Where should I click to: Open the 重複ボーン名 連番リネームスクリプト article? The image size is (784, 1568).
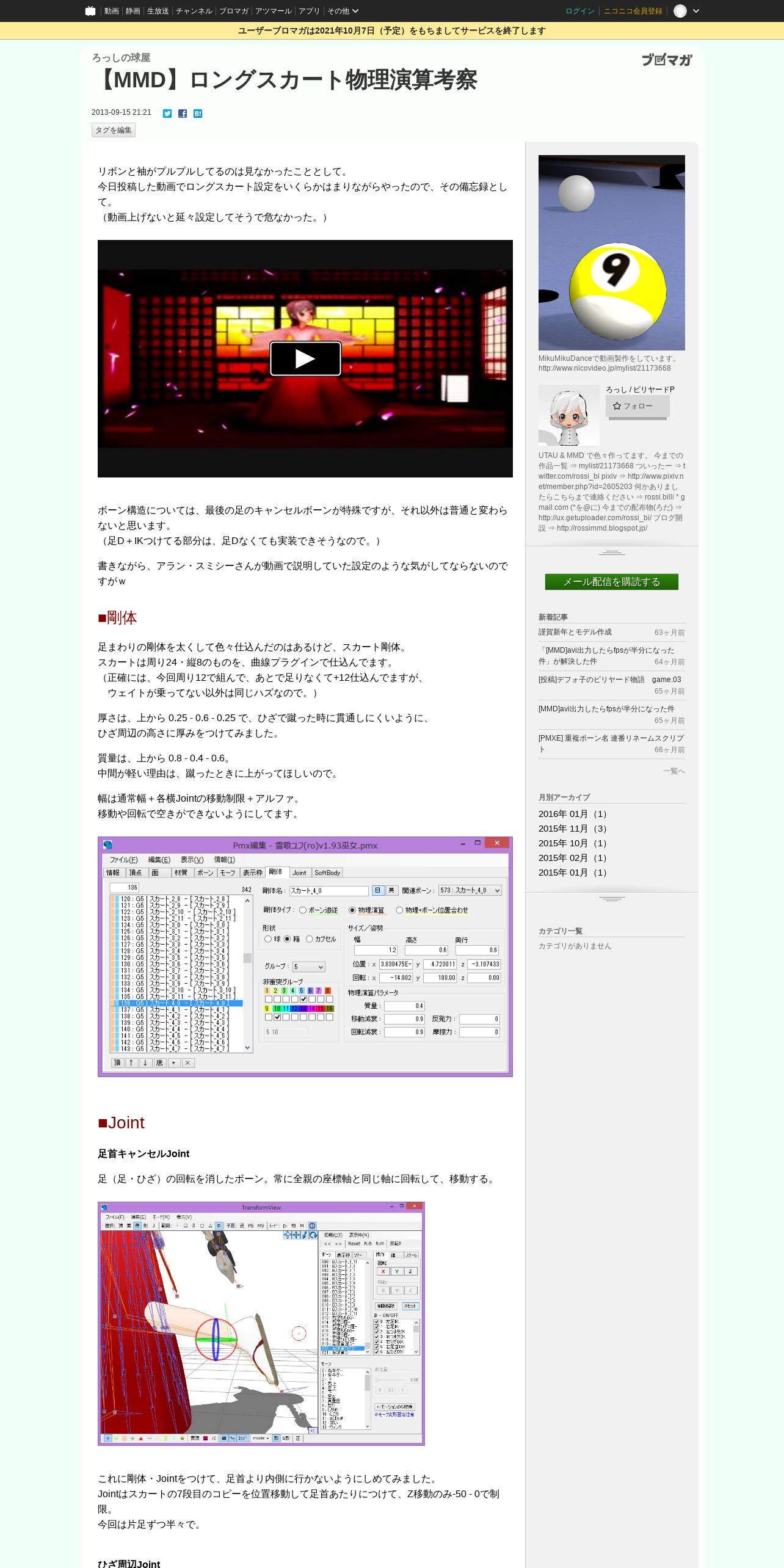point(611,744)
